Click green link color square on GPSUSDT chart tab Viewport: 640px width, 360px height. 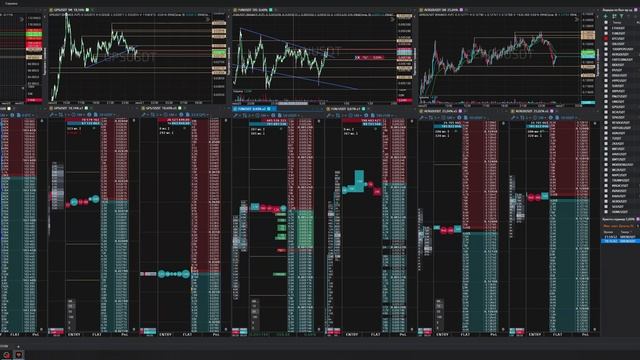[x=88, y=9]
